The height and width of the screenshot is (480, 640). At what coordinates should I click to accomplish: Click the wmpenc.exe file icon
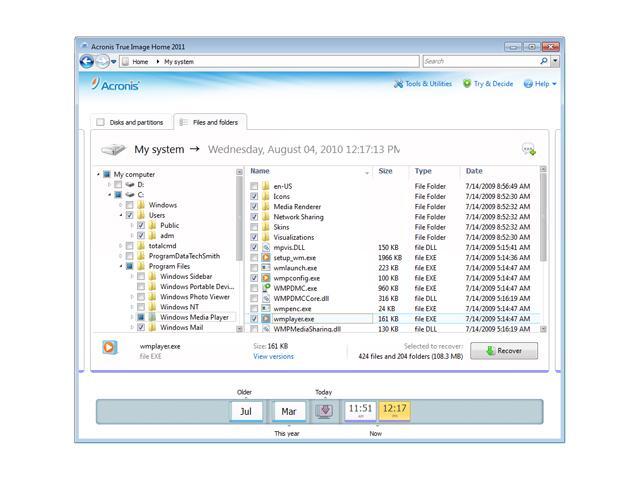click(266, 309)
